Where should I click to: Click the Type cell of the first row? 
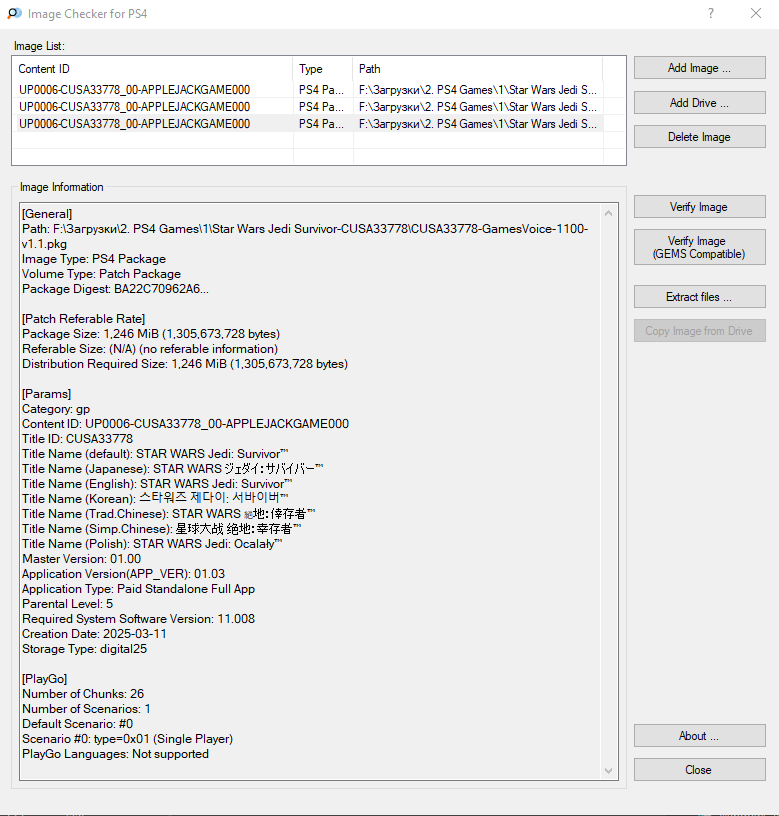(x=321, y=90)
